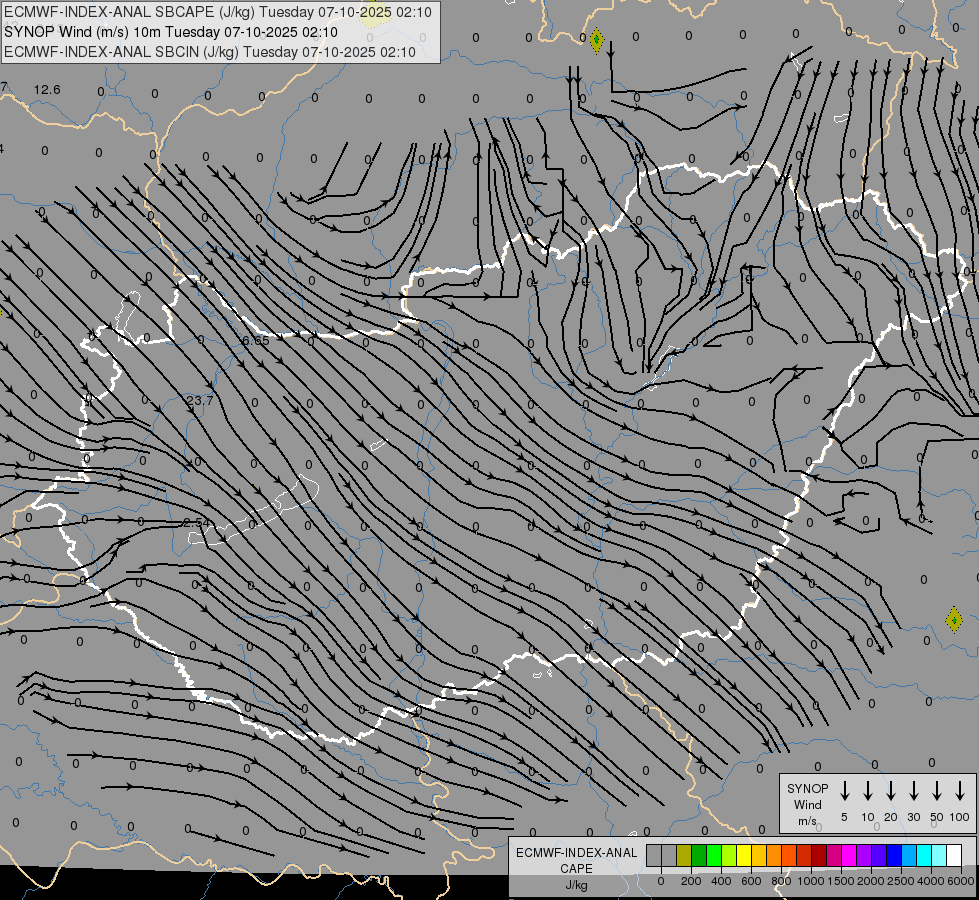979x900 pixels.
Task: Click the 10 m/s wind arrow in legend
Action: point(867,791)
